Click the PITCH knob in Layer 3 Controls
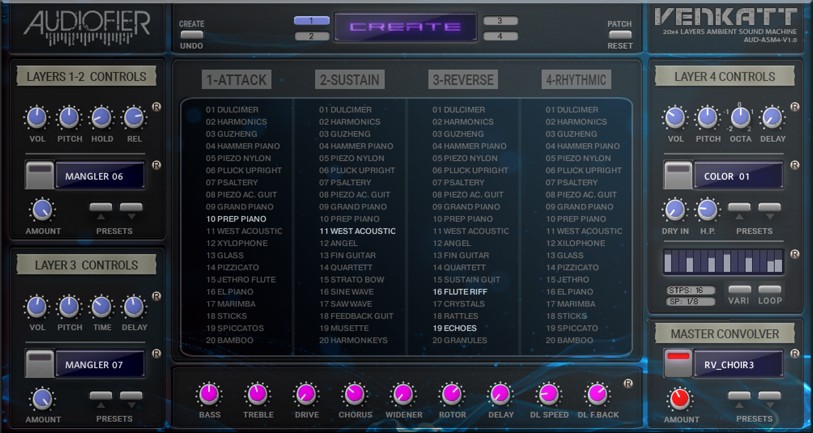The height and width of the screenshot is (433, 813). coord(69,306)
